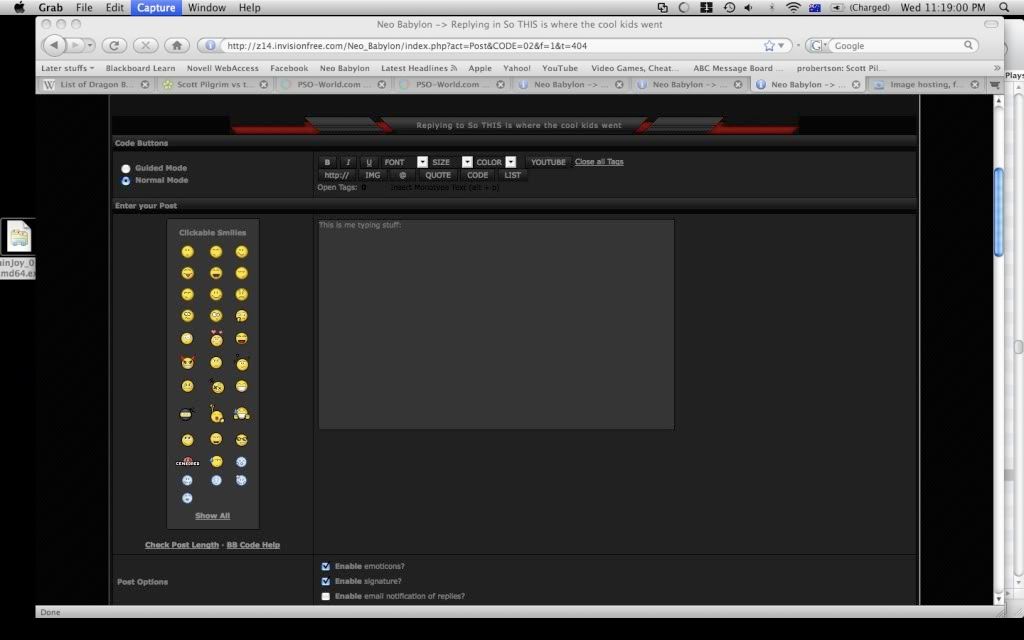Viewport: 1024px width, 640px height.
Task: Bookmark page with the star icon
Action: click(x=769, y=45)
